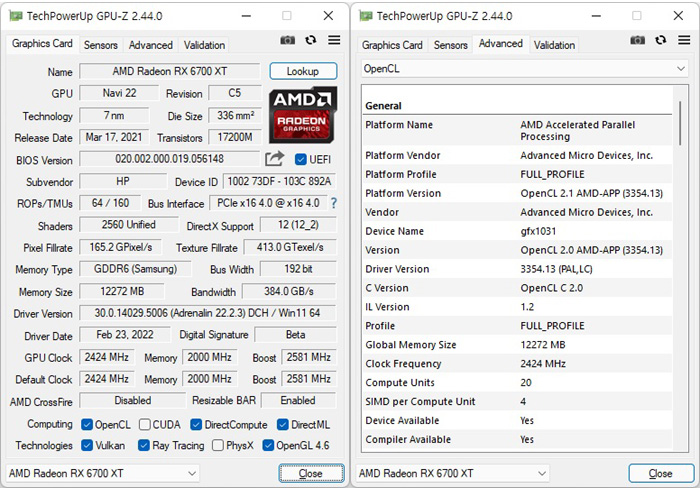
Task: Click the screenshot camera icon in the left GPU-Z window
Action: pos(288,40)
